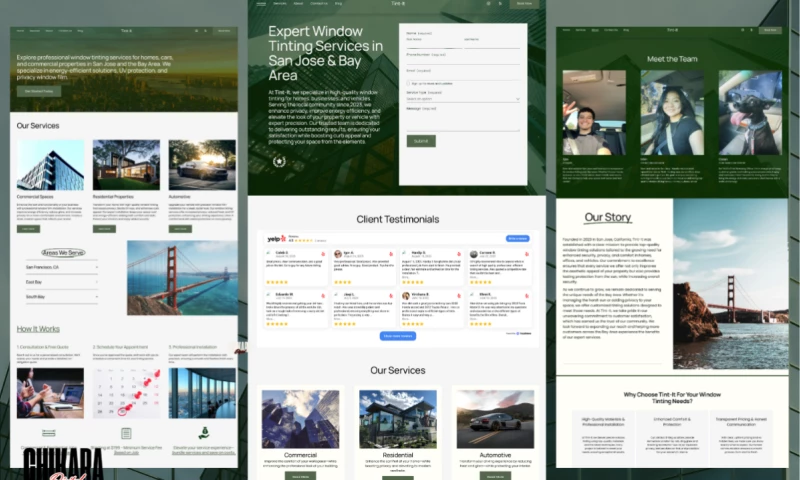This screenshot has width=800, height=480.
Task: Open the bridge photo beside Our Story
Action: click(731, 284)
